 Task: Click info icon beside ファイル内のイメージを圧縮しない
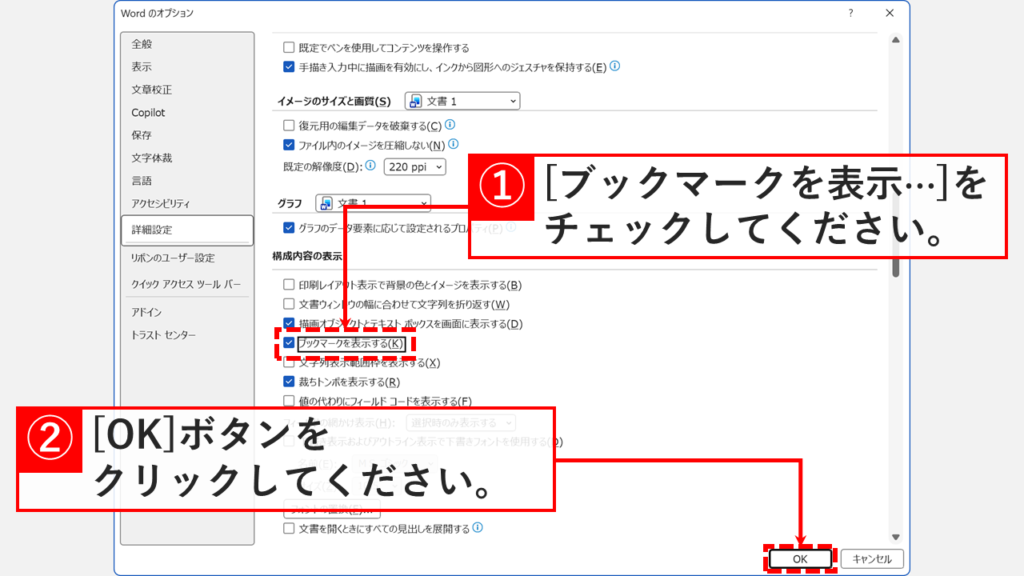(453, 144)
